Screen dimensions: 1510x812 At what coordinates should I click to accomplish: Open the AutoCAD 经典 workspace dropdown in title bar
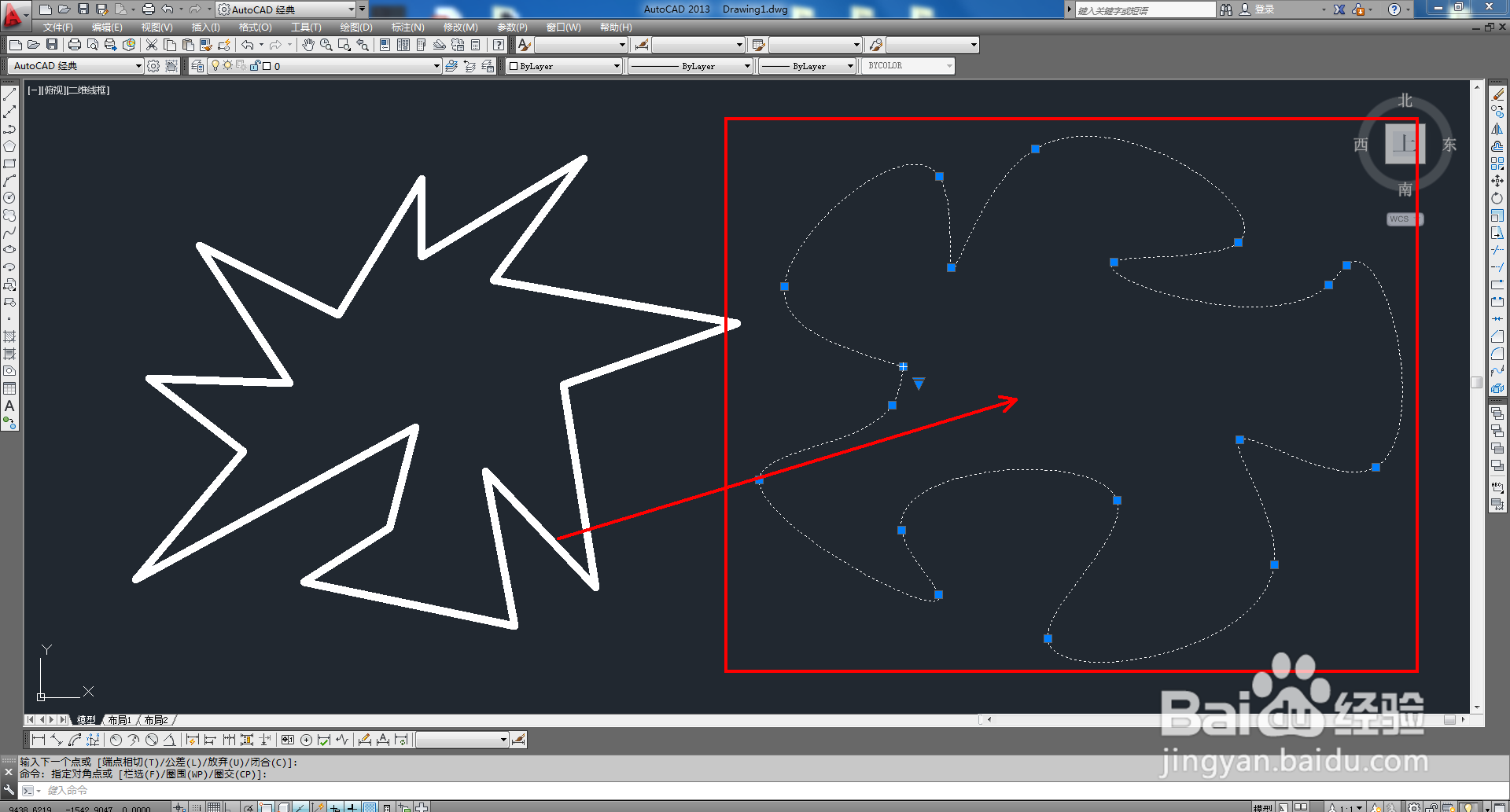pos(285,9)
